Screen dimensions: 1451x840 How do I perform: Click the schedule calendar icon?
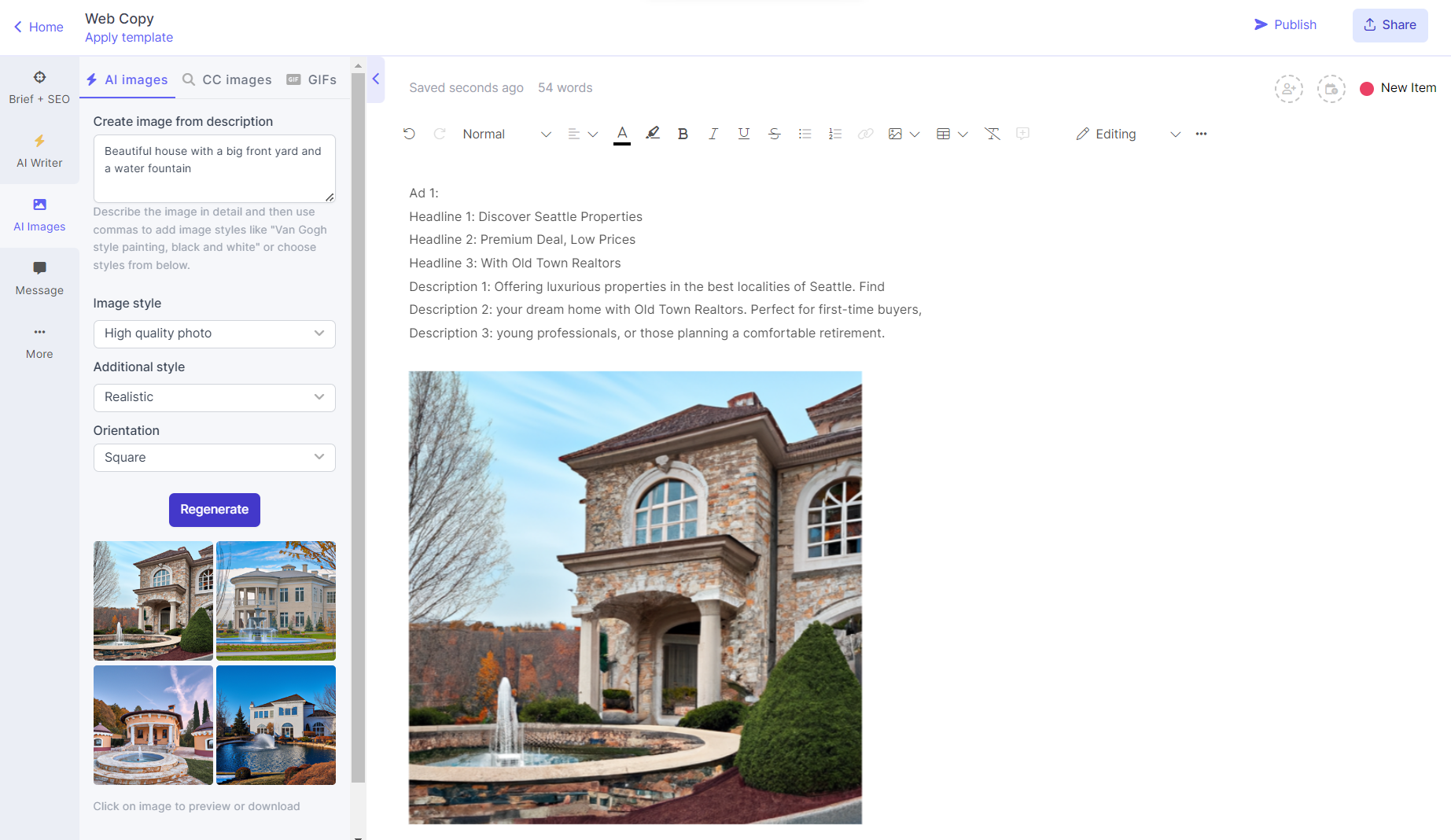pos(1331,89)
